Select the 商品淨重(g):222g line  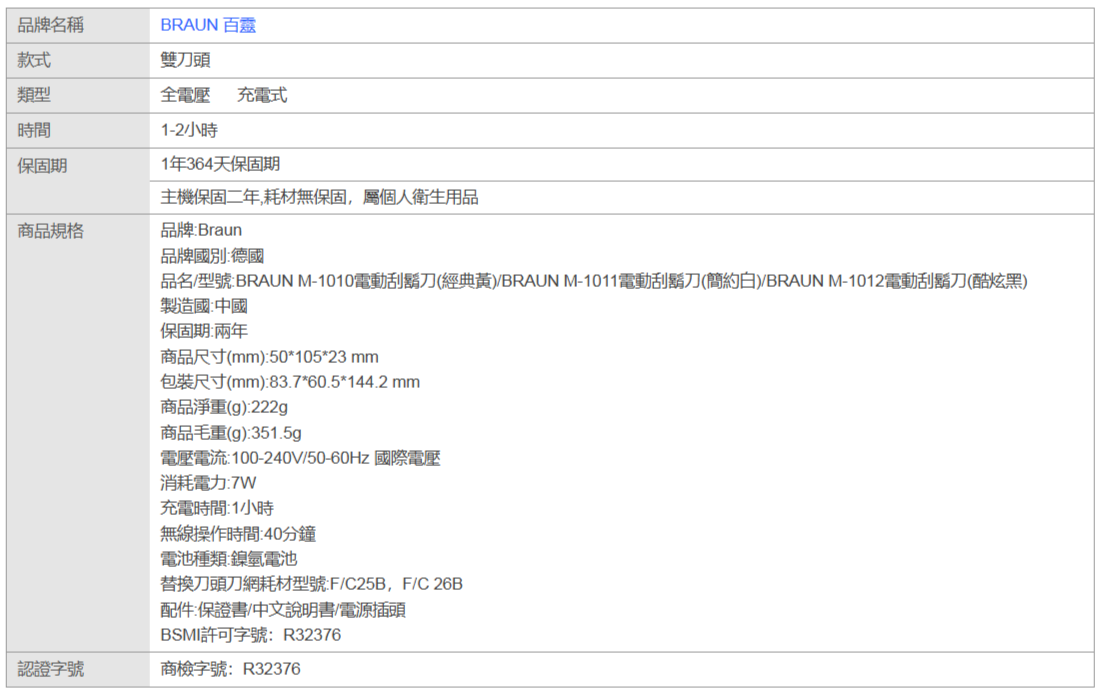click(224, 408)
